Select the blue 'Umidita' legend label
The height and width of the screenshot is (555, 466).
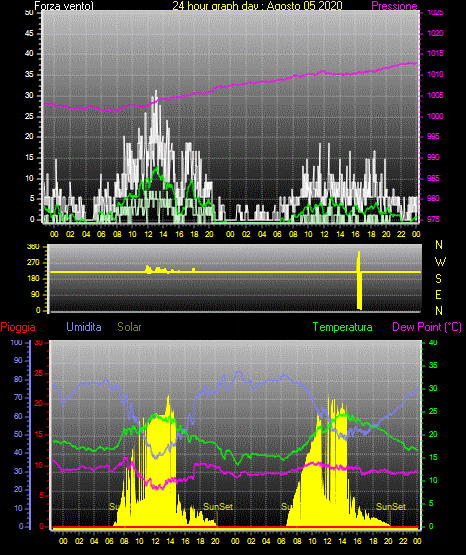pos(84,327)
